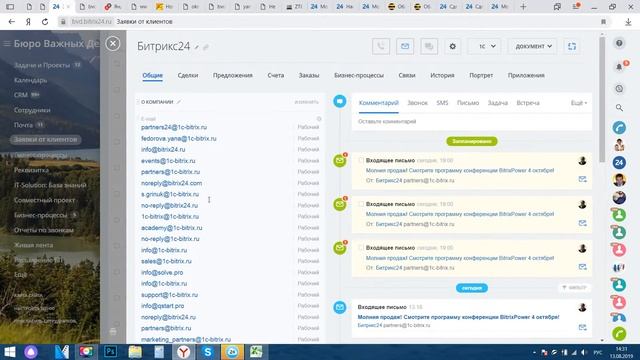Image resolution: width=640 pixels, height=360 pixels.
Task: Click email noreply@bitrix24.com
Action: 171,183
